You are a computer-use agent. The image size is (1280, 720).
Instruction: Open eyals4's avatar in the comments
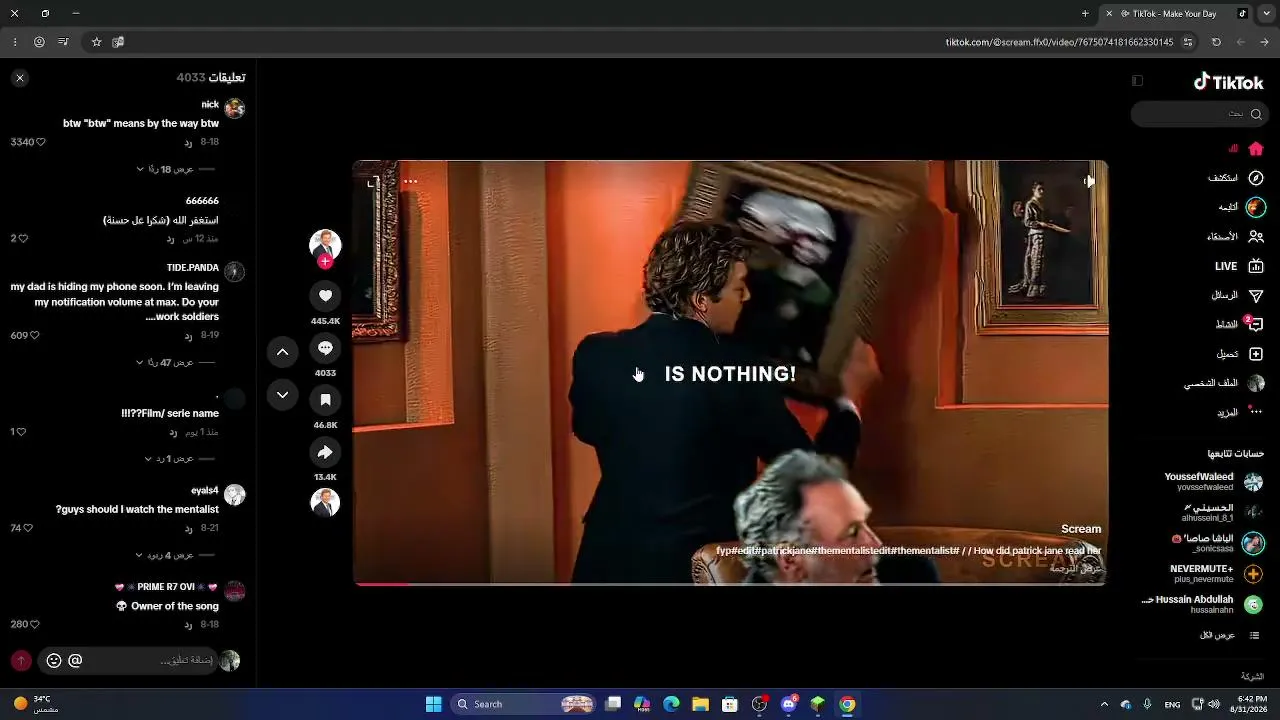(x=235, y=494)
